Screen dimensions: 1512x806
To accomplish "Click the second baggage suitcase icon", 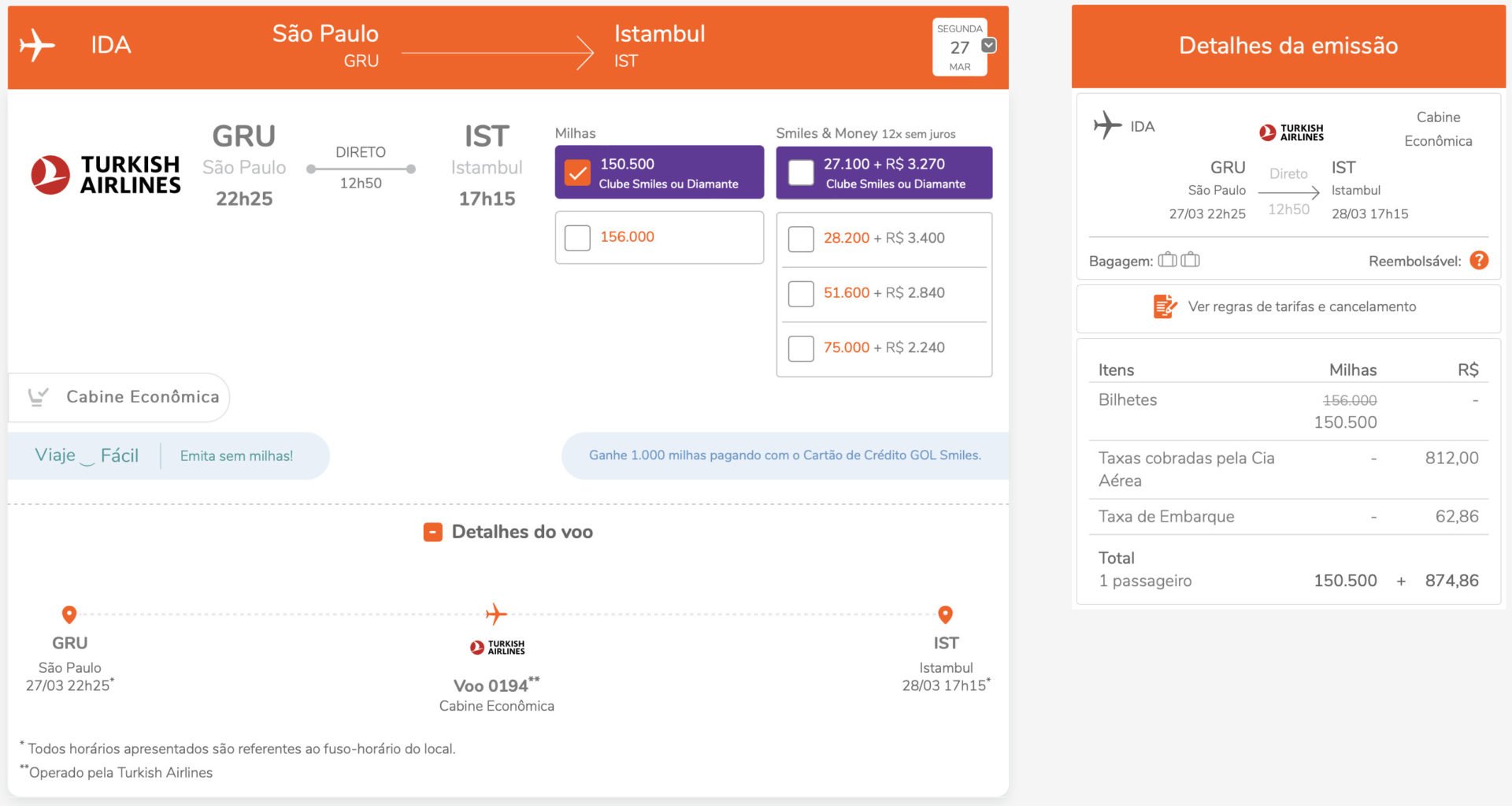I will pos(1190,259).
